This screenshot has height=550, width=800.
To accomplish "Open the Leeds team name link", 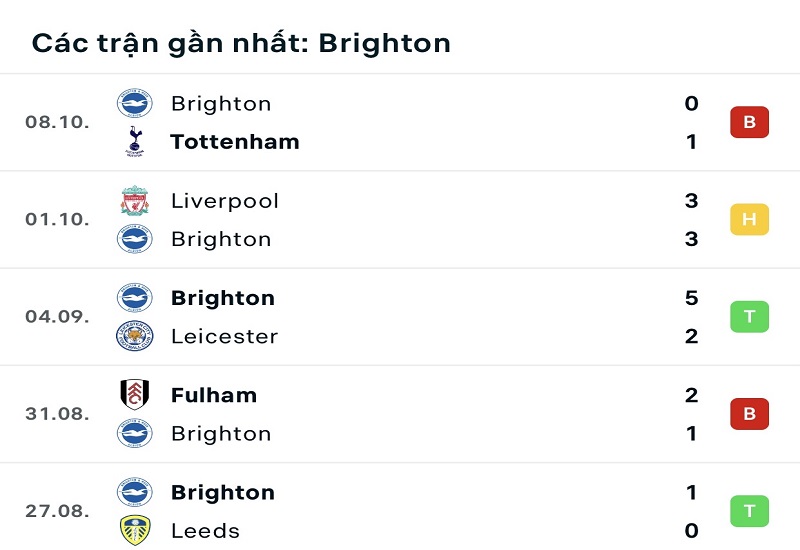I will tap(206, 531).
